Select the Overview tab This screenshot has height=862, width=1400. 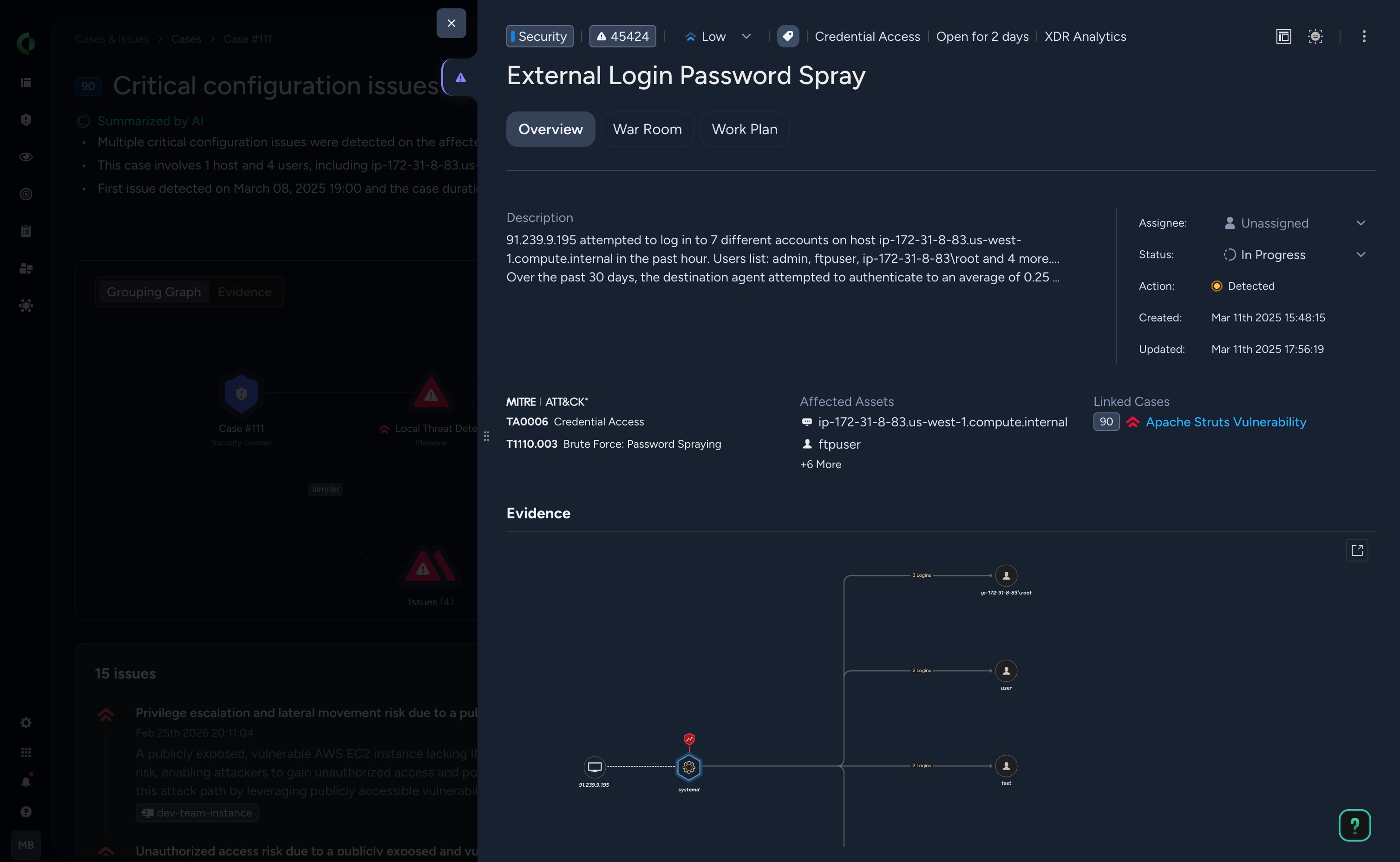(x=550, y=130)
